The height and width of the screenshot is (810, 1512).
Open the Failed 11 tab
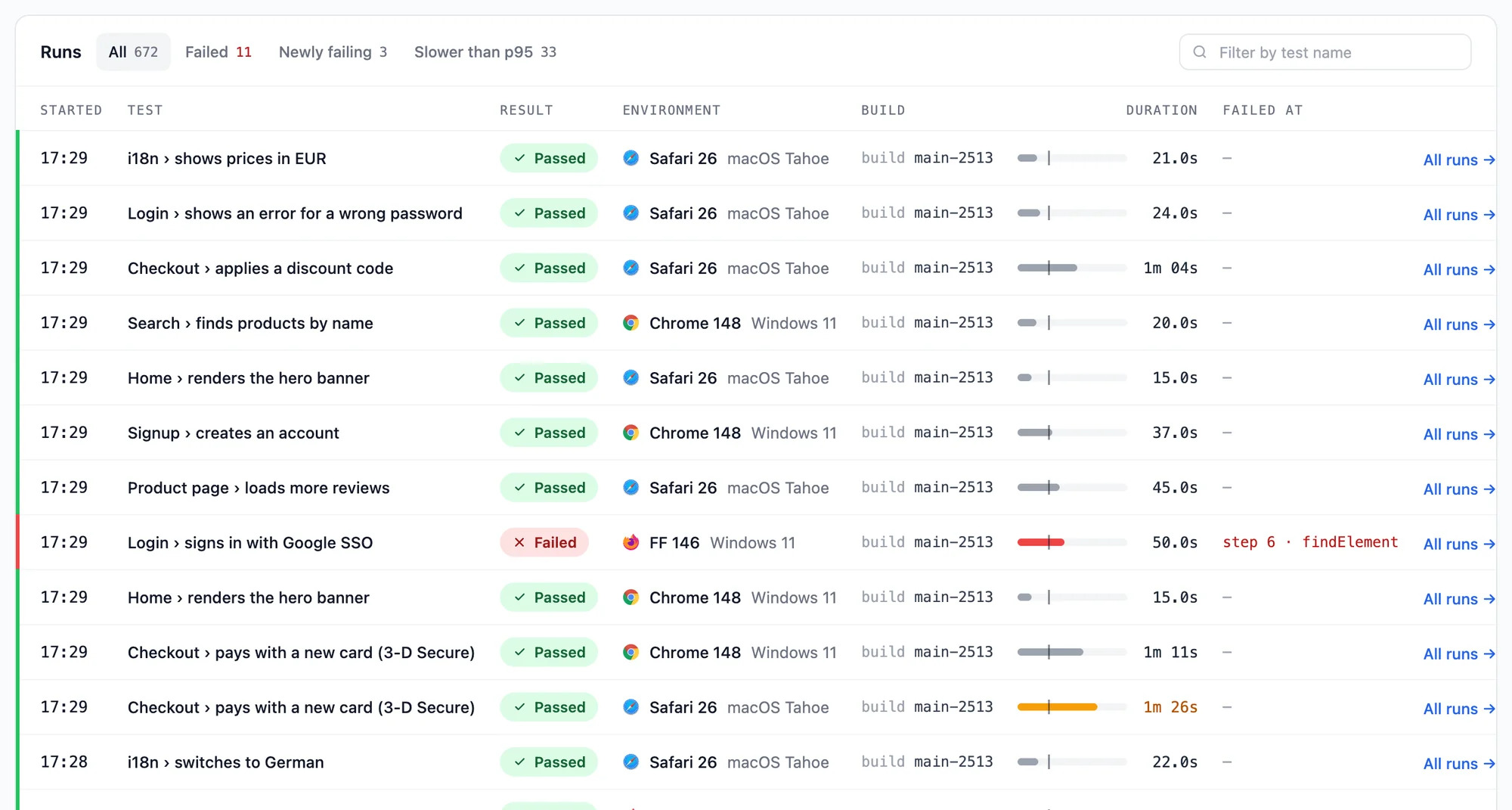tap(218, 52)
